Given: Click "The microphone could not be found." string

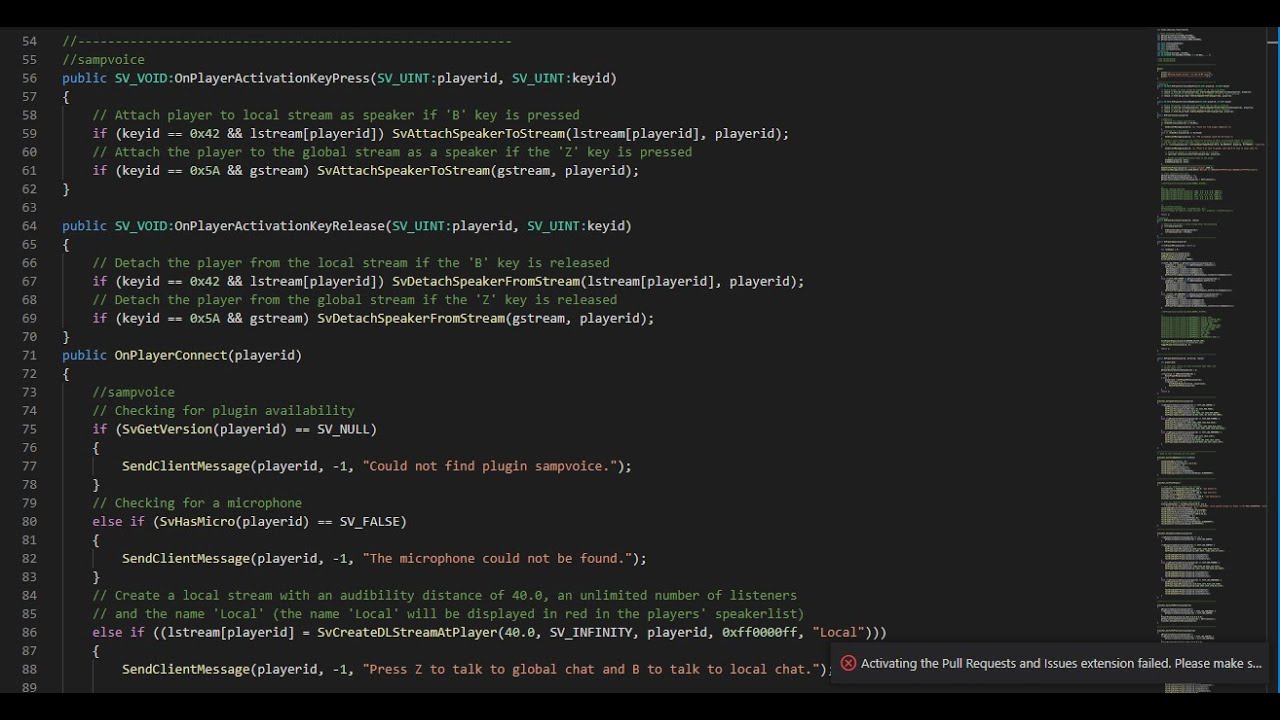Looking at the screenshot, I should pyautogui.click(x=497, y=558).
